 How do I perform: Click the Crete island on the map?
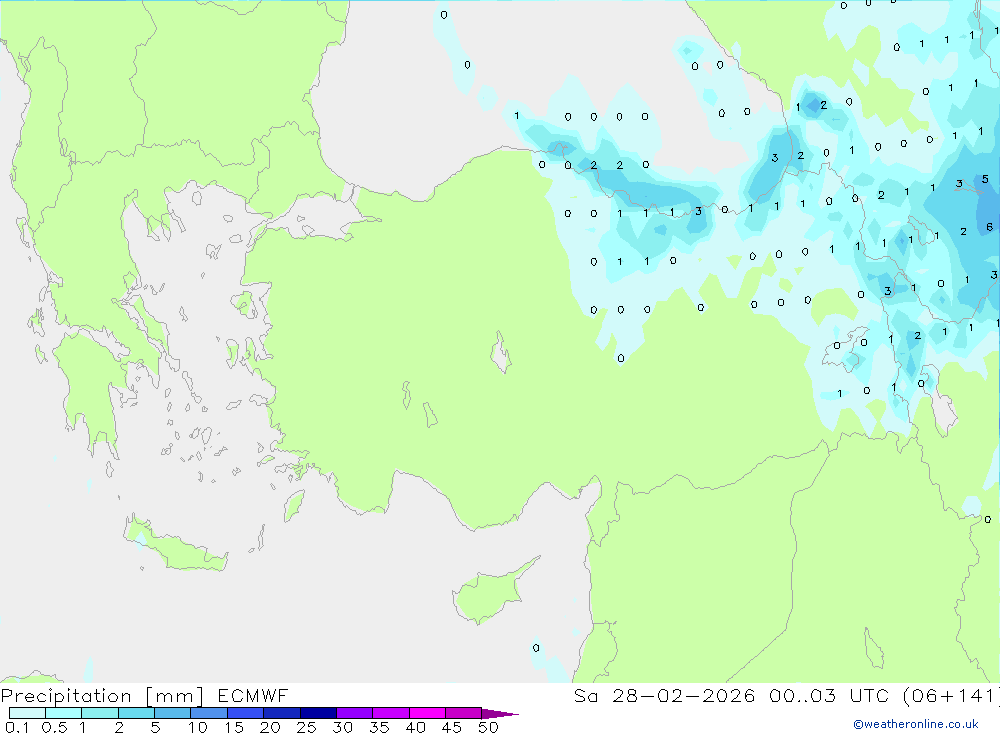pos(175,544)
